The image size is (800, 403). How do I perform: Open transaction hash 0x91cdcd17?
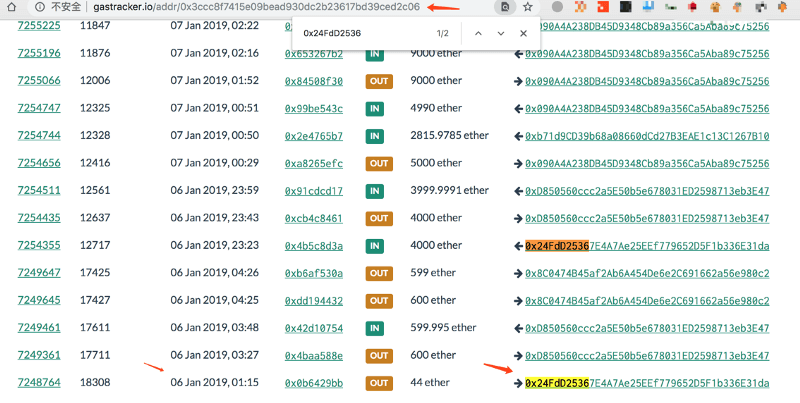pos(314,191)
